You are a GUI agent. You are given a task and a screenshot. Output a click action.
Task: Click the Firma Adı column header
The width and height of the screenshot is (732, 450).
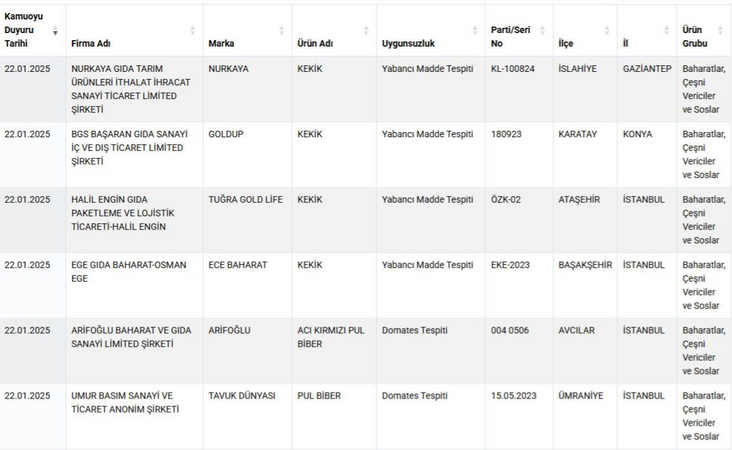pos(134,30)
